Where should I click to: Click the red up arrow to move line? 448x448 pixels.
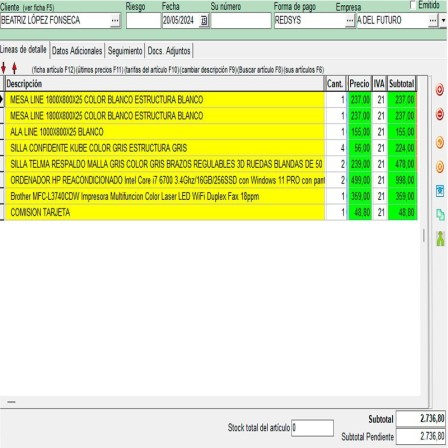point(14,68)
